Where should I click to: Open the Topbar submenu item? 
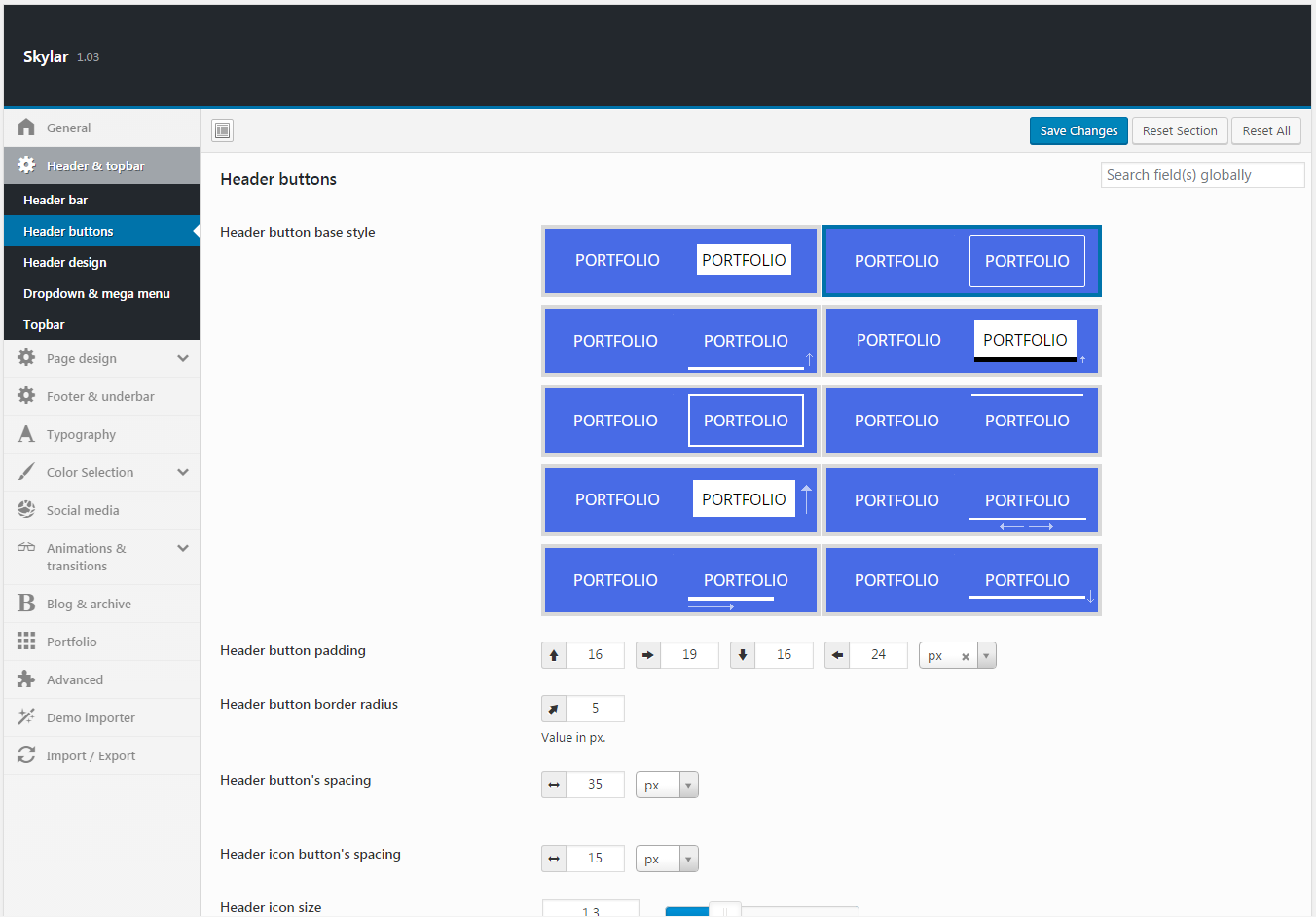coord(101,324)
